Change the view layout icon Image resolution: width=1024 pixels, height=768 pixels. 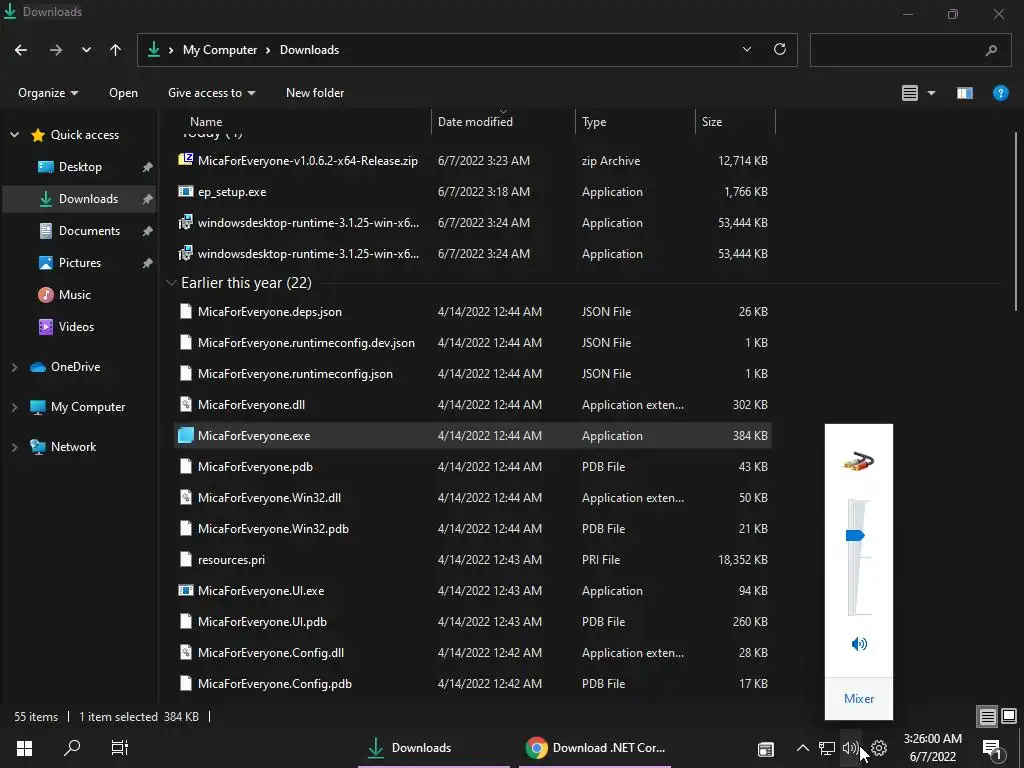pos(910,93)
